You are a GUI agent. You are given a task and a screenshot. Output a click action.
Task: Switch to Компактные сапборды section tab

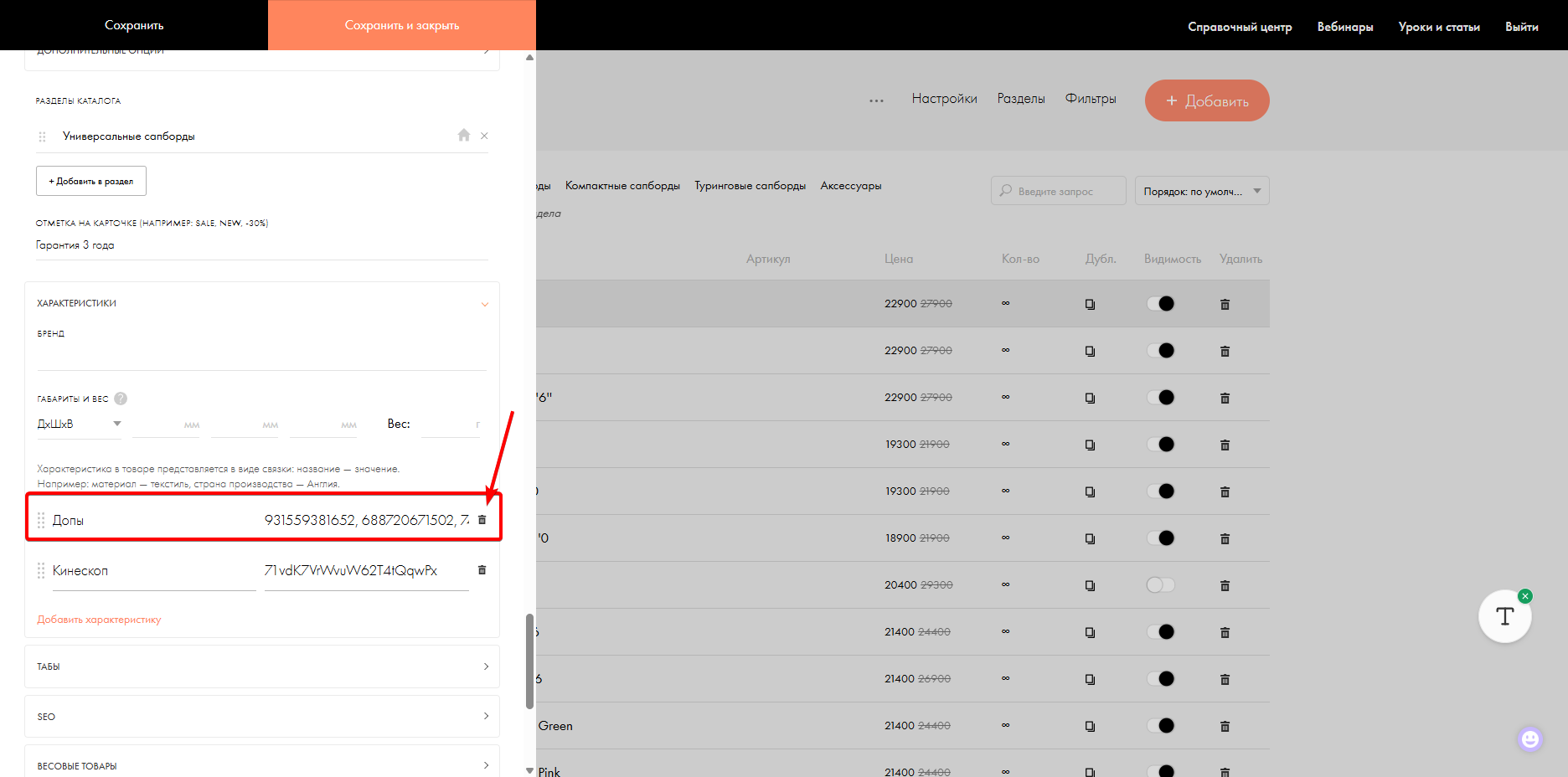pos(622,186)
